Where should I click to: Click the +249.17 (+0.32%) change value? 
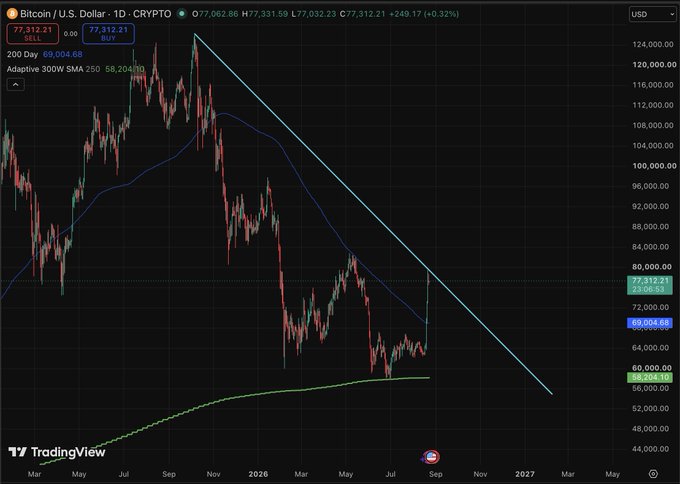(424, 14)
